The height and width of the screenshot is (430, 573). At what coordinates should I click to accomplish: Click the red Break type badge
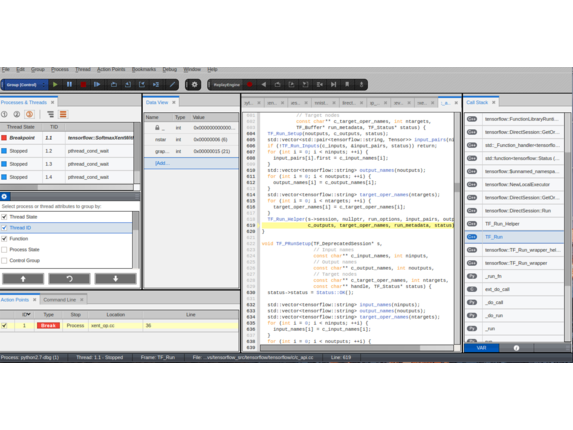point(48,325)
